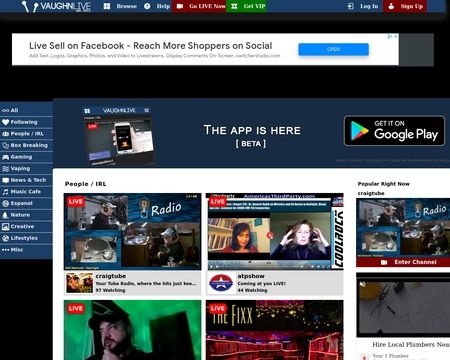
Task: Click the People / IRL section heading
Action: coord(86,184)
